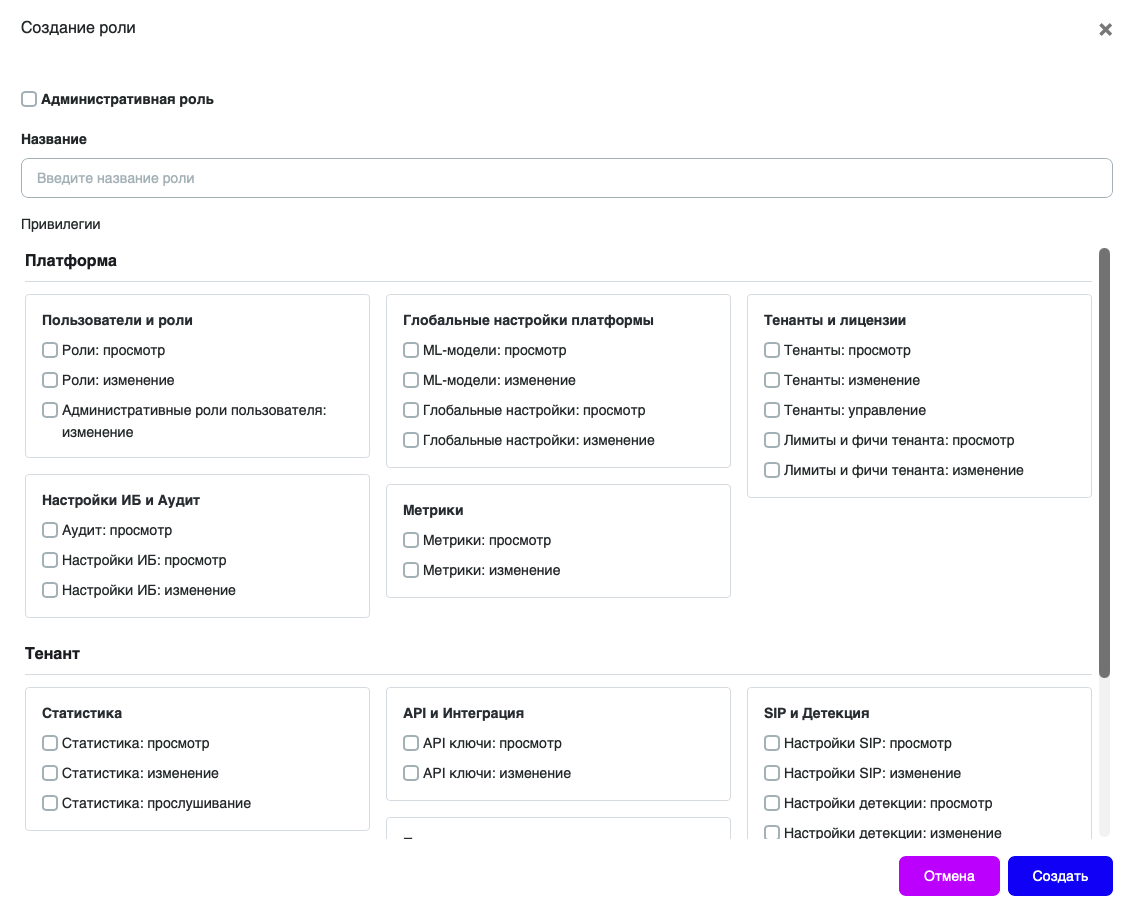Click the Метрики group title
This screenshot has width=1124, height=909.
coord(433,510)
